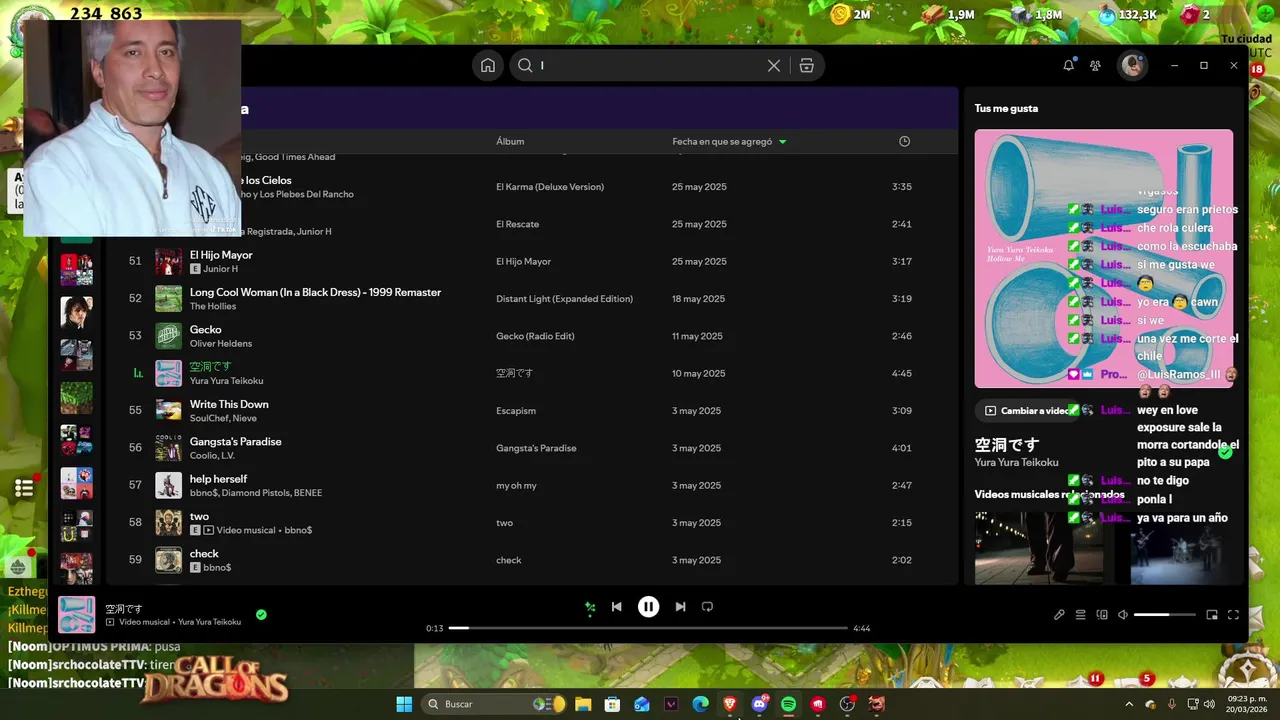Viewport: 1280px width, 720px height.
Task: Seek within the song progress bar
Action: tap(648, 628)
